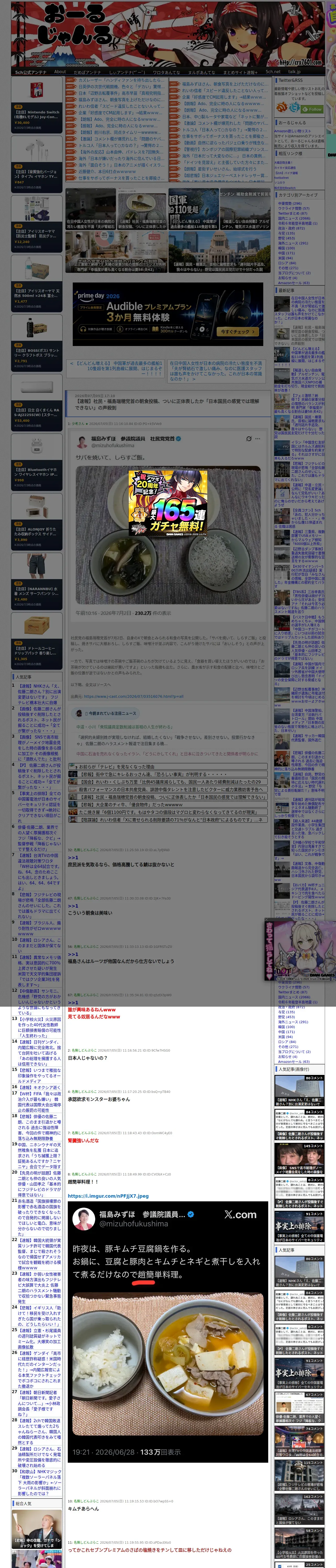The width and height of the screenshot is (336, 1568).
Task: Click the feed icon beside 日英伊の次世代戦闘機 headline
Action: pos(72,87)
